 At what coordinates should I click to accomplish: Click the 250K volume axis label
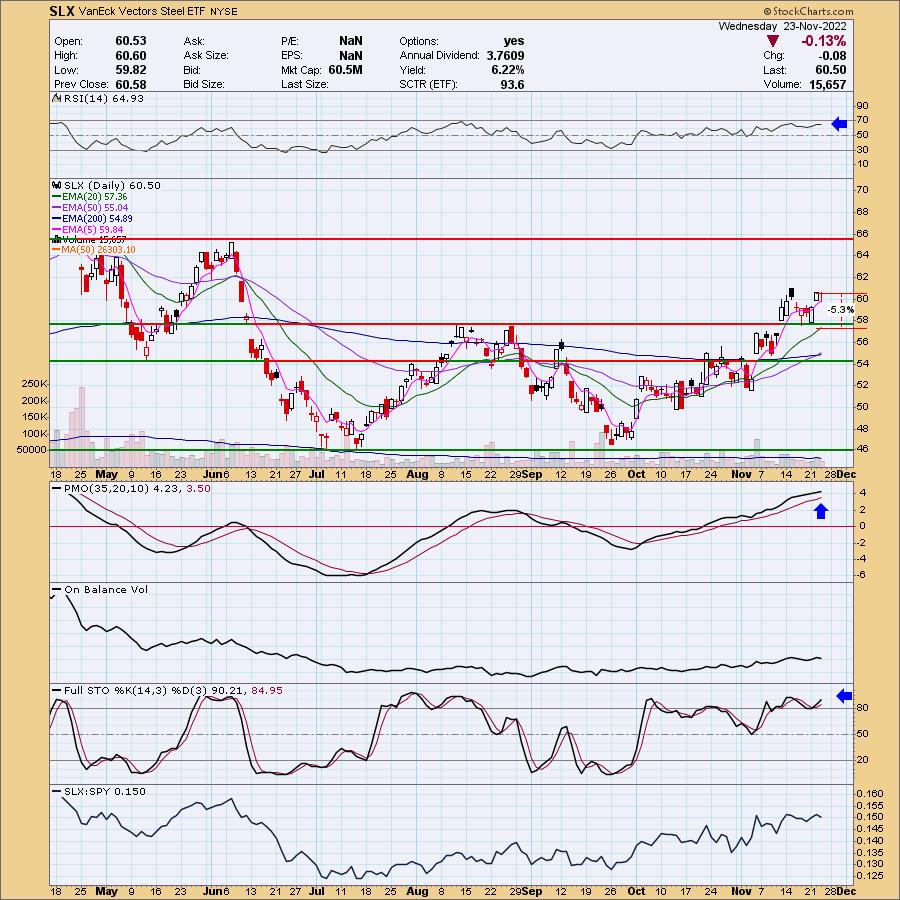pyautogui.click(x=33, y=384)
